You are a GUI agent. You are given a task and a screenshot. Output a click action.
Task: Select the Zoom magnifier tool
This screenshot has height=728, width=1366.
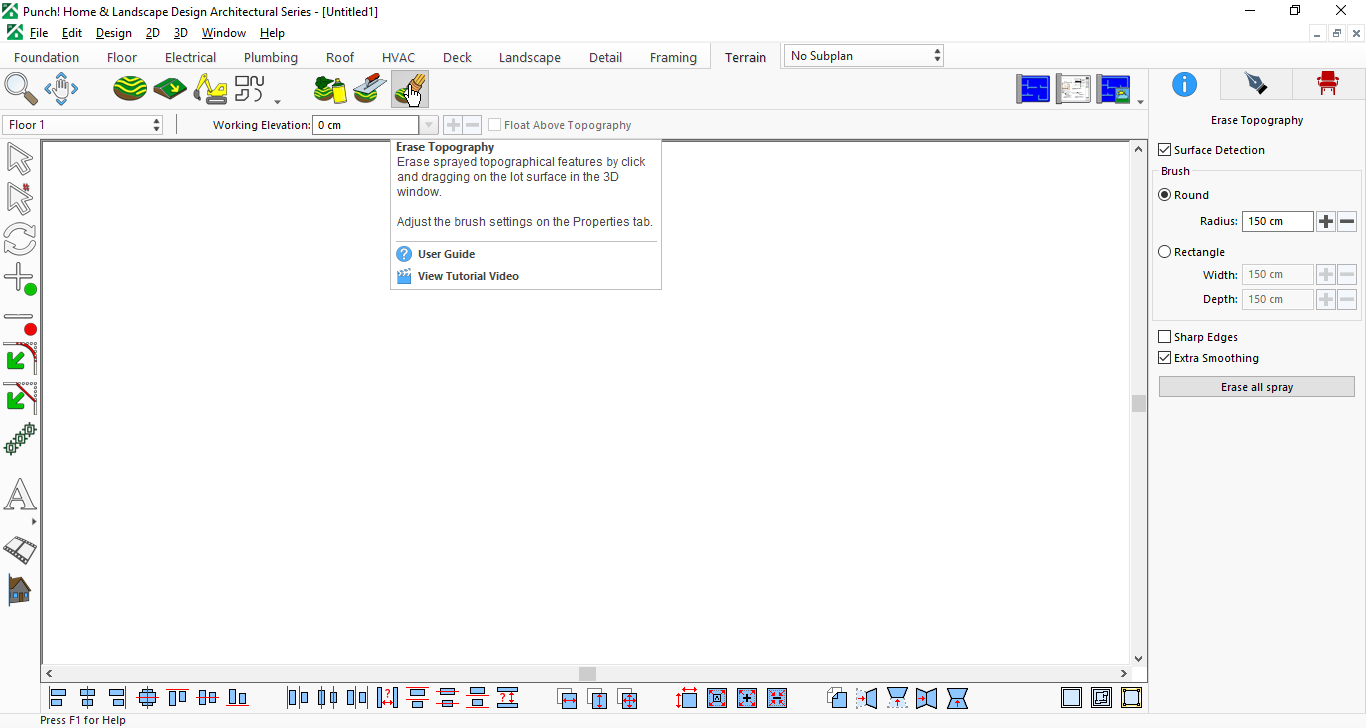pyautogui.click(x=21, y=89)
